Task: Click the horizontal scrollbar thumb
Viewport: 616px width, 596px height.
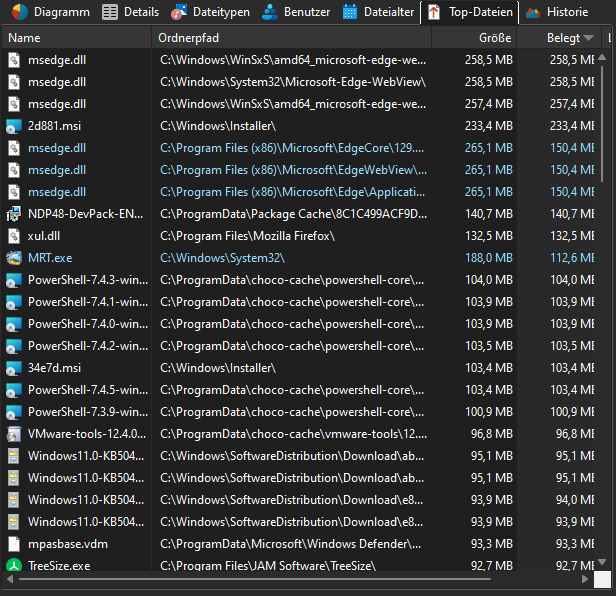Action: [x=255, y=579]
